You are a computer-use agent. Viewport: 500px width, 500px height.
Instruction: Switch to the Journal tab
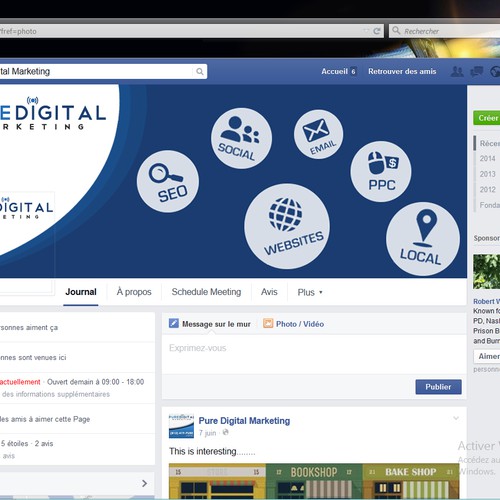81,292
